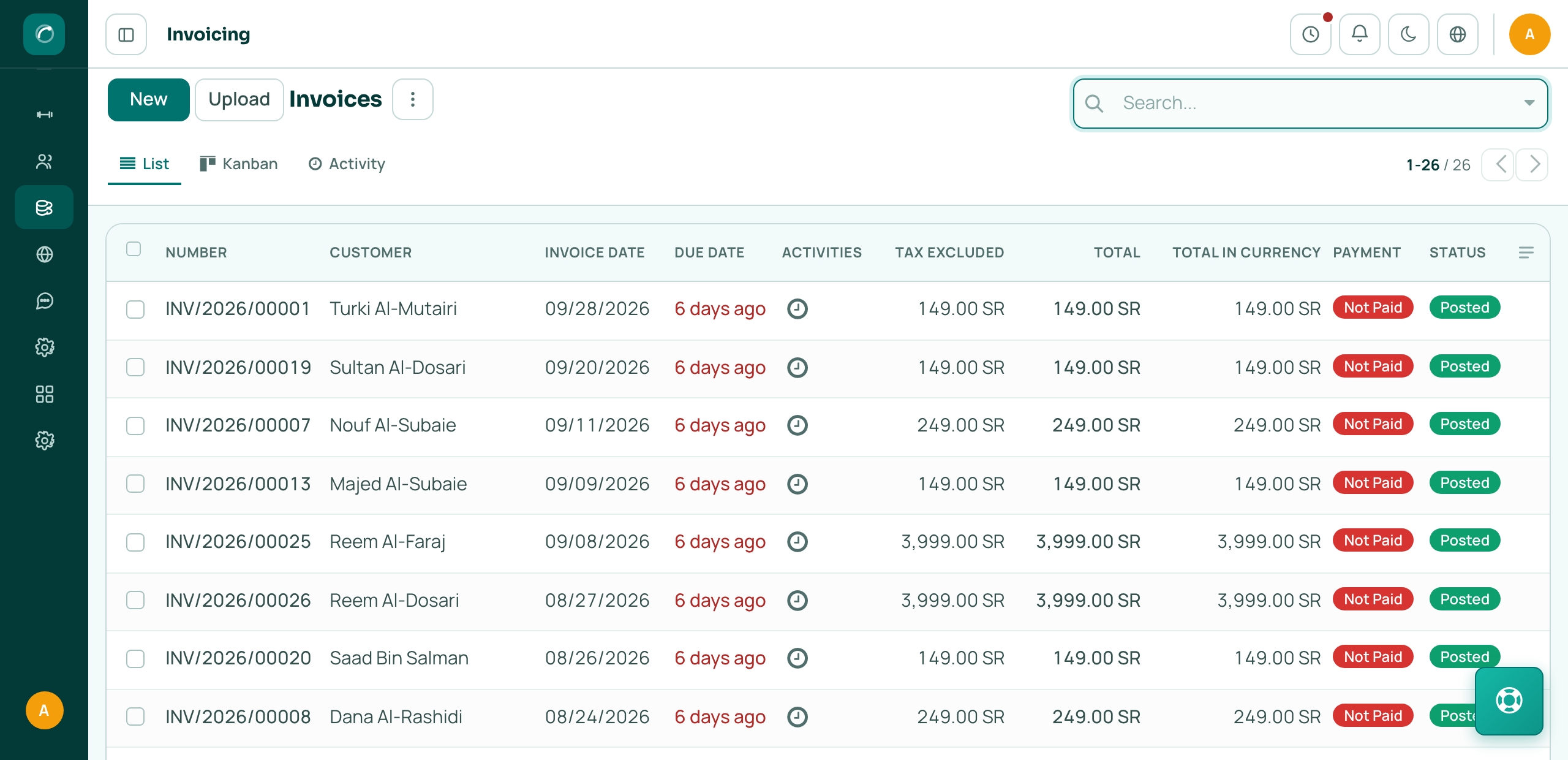Select checkbox for INV/2026/00019
The width and height of the screenshot is (1568, 760).
(x=135, y=367)
